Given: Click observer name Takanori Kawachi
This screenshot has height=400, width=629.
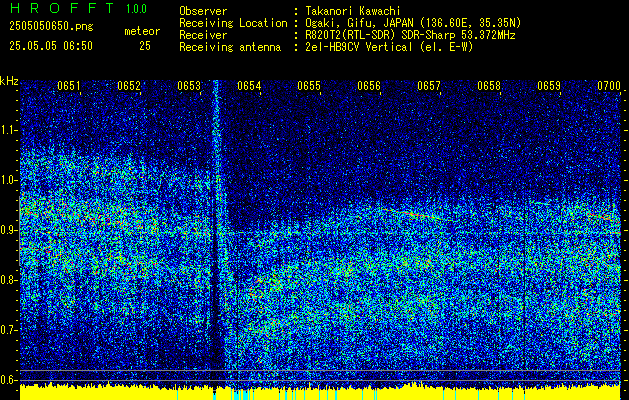Looking at the screenshot, I should [x=353, y=11].
